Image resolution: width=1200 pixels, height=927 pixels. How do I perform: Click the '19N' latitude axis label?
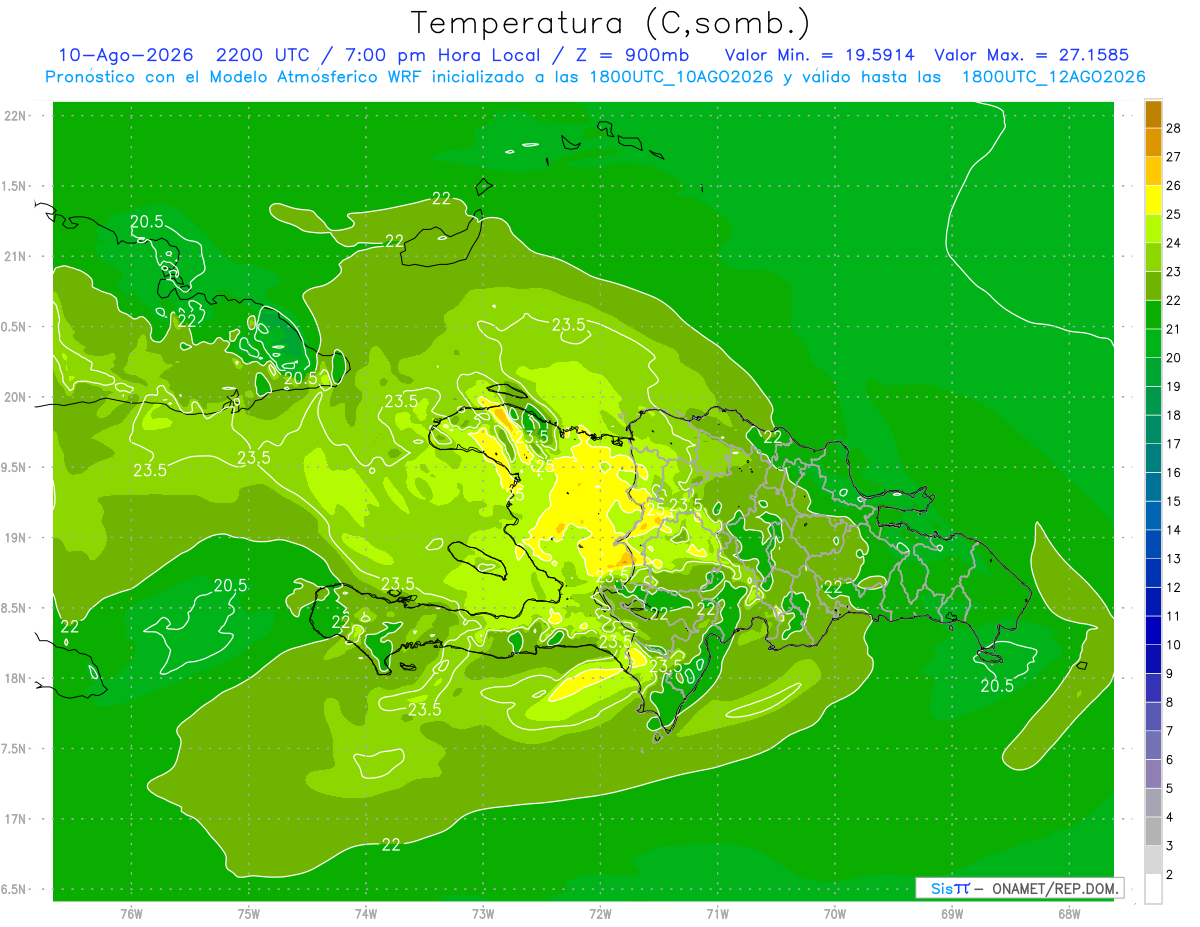16,538
